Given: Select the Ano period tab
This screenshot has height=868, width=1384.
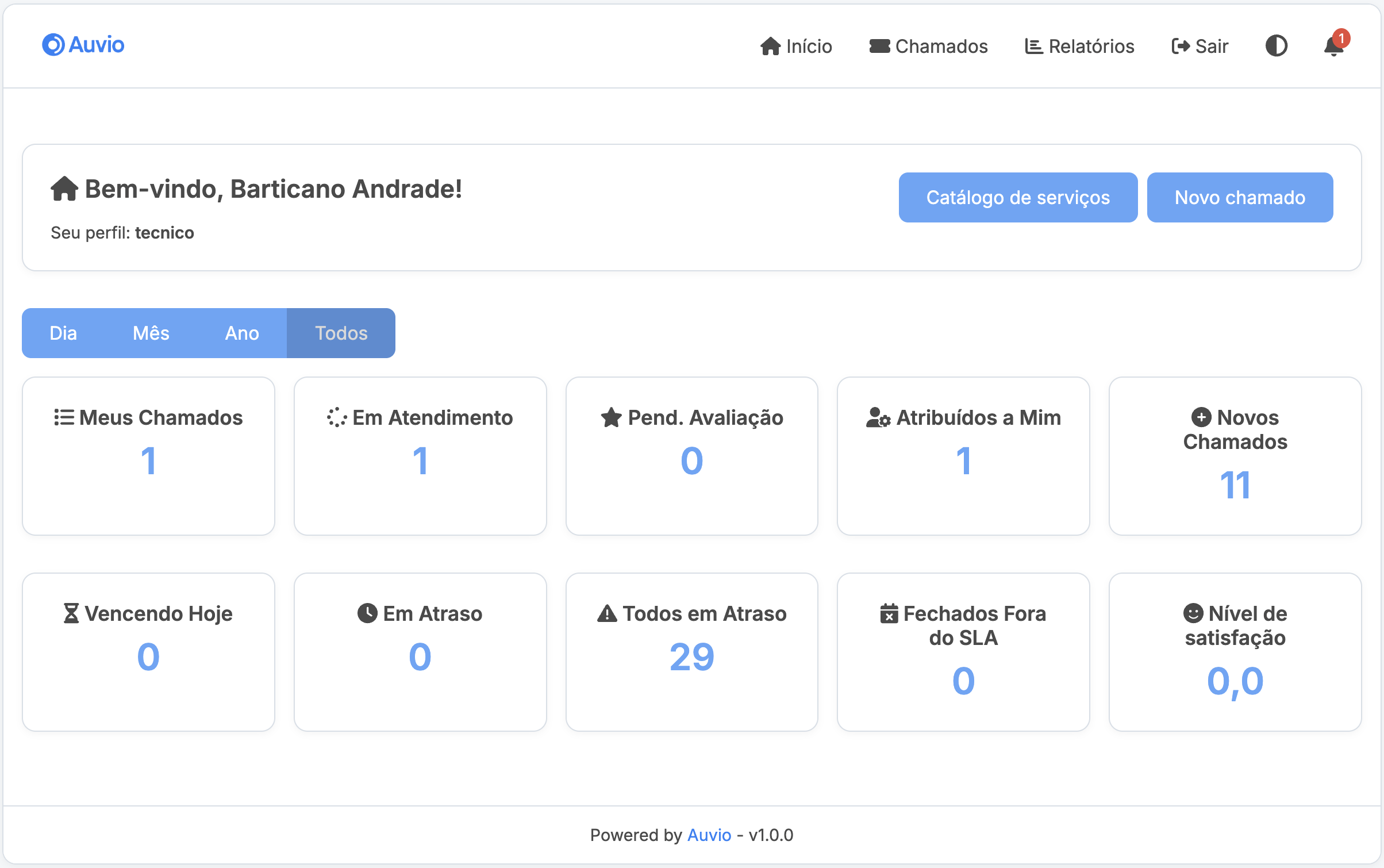Looking at the screenshot, I should [242, 333].
